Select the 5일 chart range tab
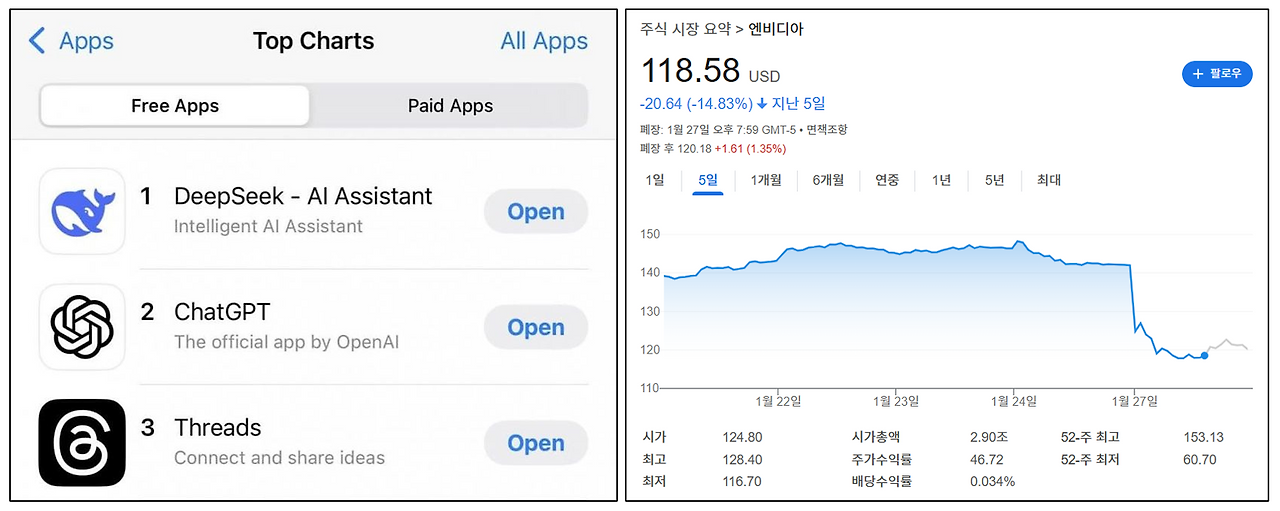1280x511 pixels. click(708, 181)
